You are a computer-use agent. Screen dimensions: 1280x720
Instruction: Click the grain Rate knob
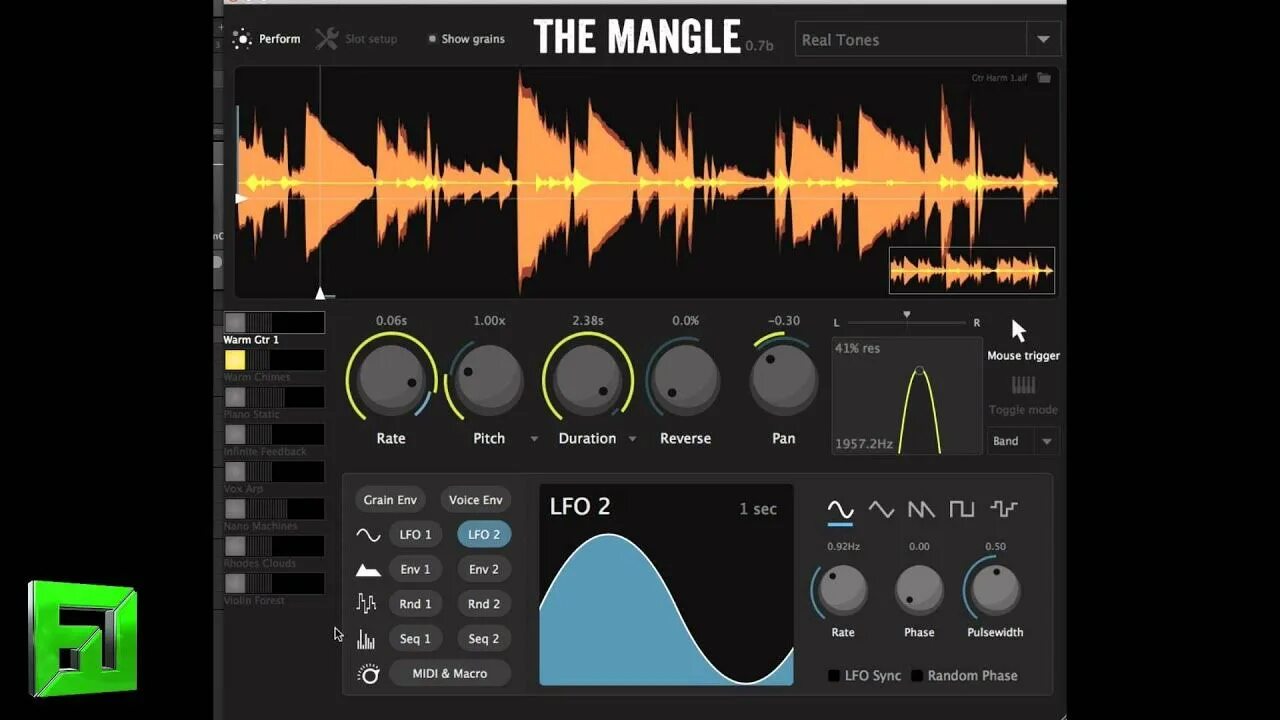click(x=391, y=379)
